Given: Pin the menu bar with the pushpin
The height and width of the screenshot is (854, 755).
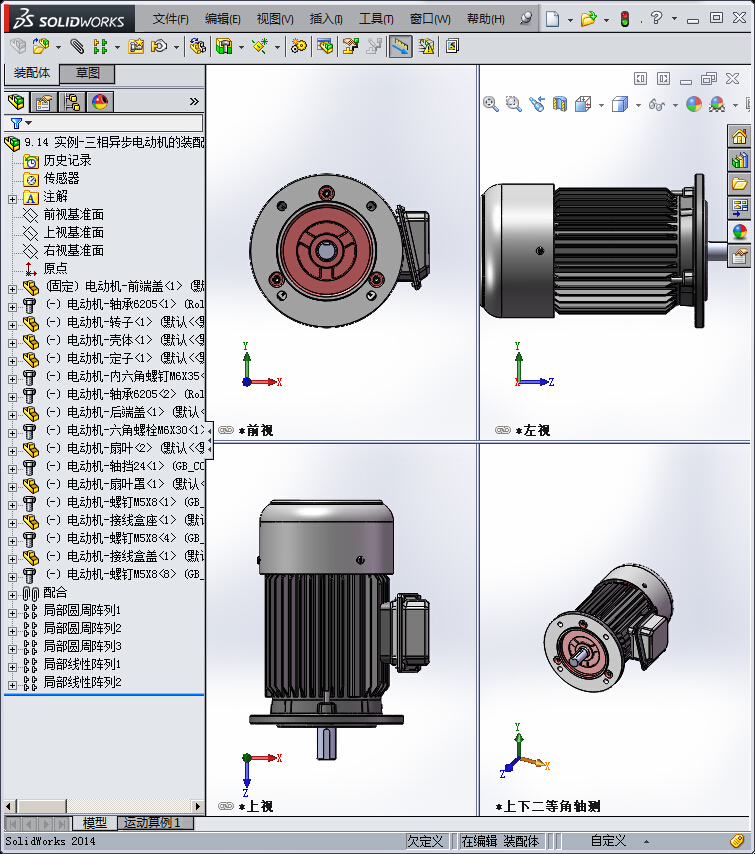Looking at the screenshot, I should pos(526,19).
